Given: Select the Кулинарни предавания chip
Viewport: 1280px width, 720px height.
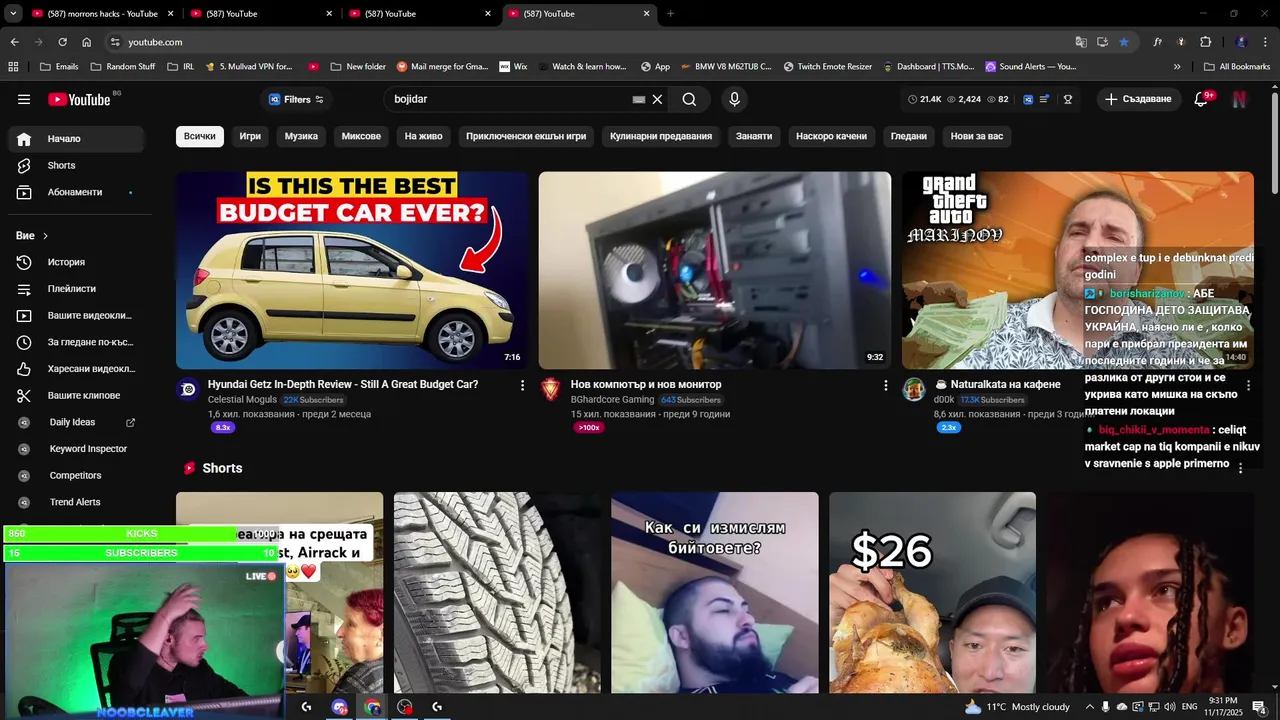Looking at the screenshot, I should tap(661, 136).
